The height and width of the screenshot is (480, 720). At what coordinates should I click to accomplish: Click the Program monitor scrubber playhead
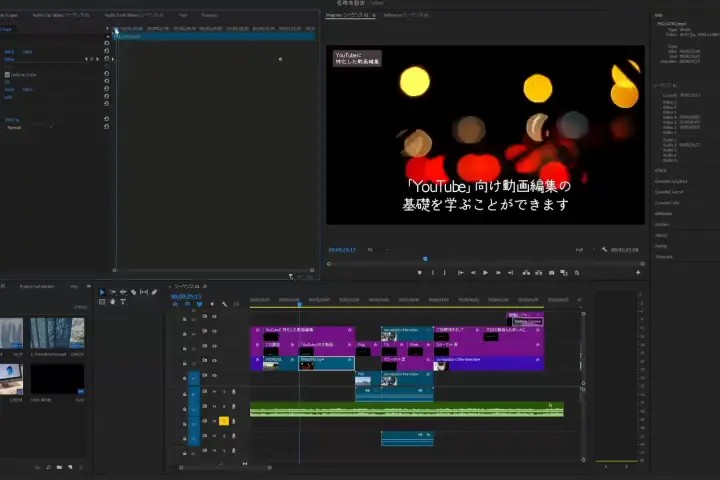[x=425, y=259]
